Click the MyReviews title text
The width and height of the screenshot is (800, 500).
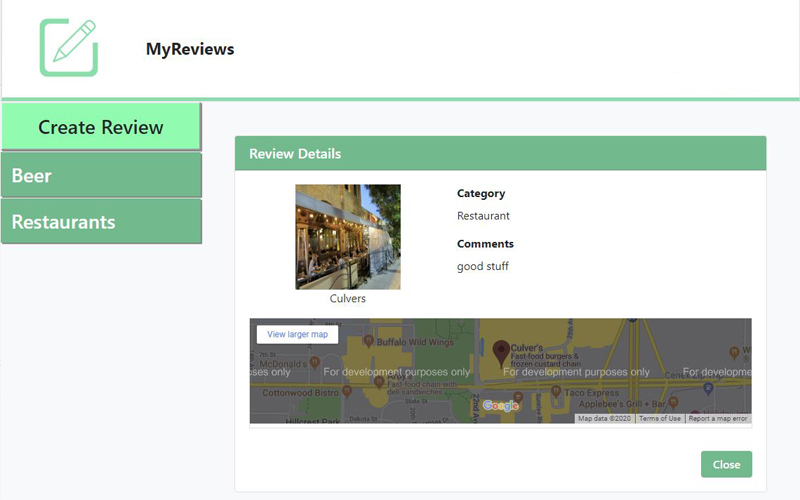(x=190, y=49)
